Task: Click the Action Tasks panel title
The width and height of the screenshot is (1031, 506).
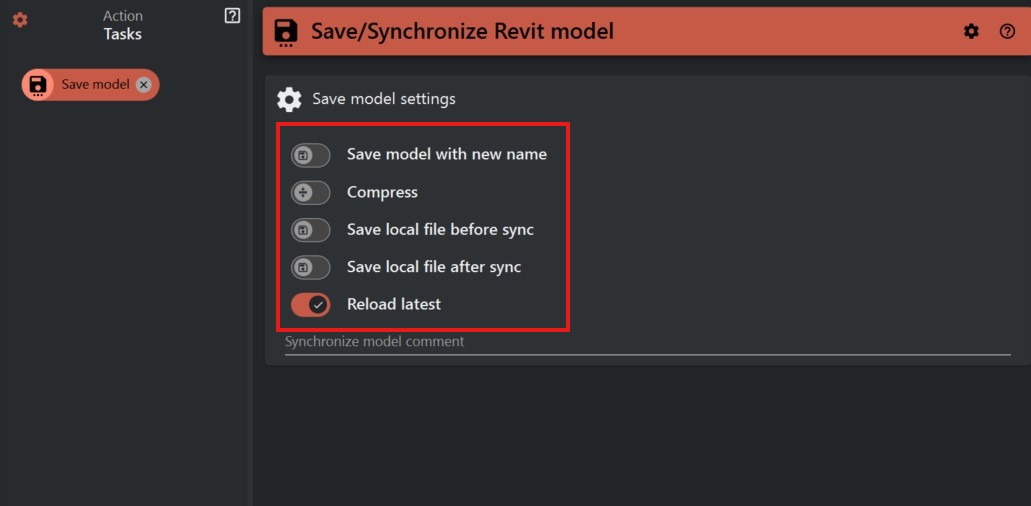Action: tap(122, 25)
